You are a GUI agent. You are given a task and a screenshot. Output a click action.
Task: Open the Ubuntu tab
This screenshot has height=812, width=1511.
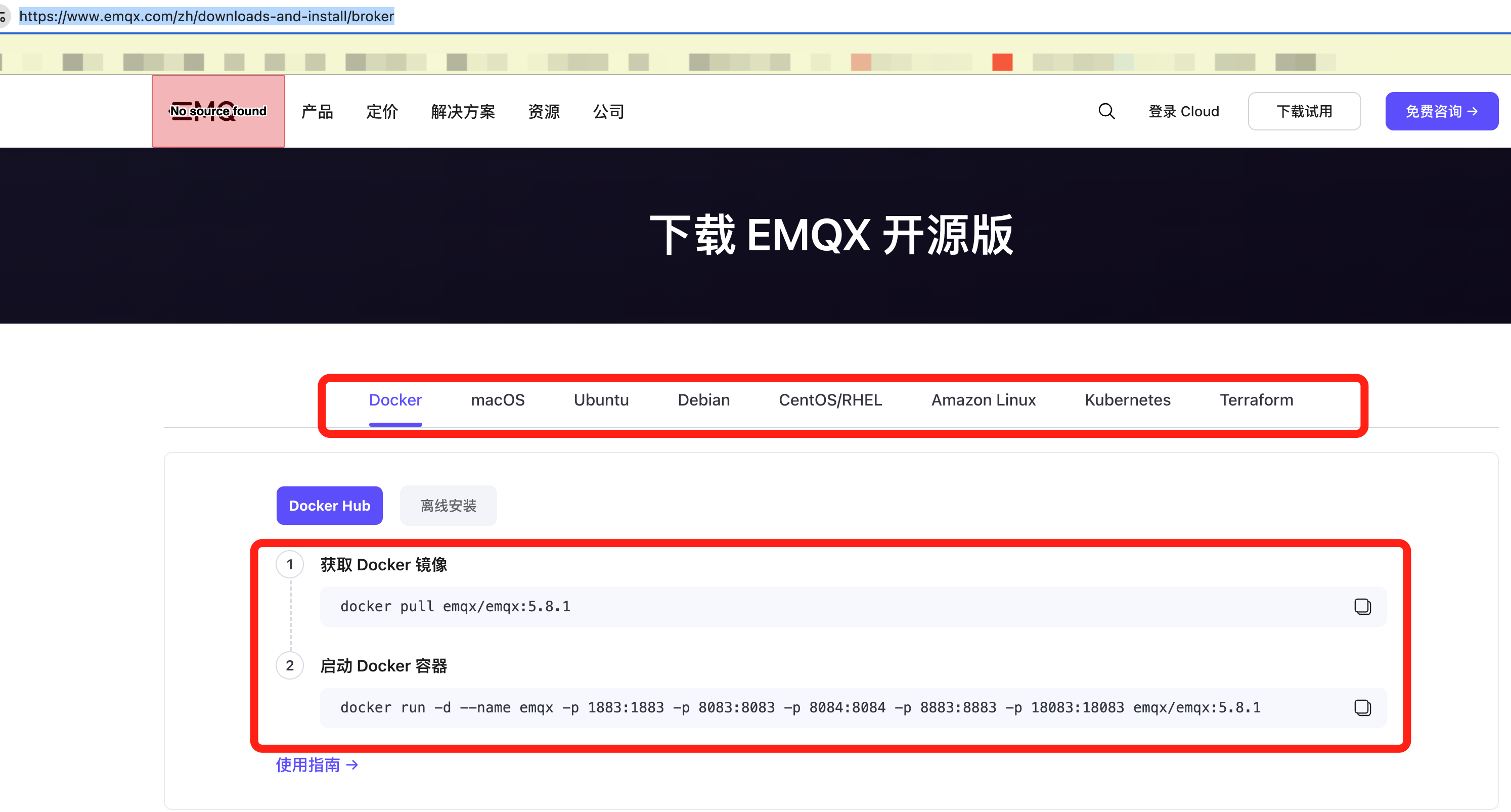pyautogui.click(x=601, y=400)
